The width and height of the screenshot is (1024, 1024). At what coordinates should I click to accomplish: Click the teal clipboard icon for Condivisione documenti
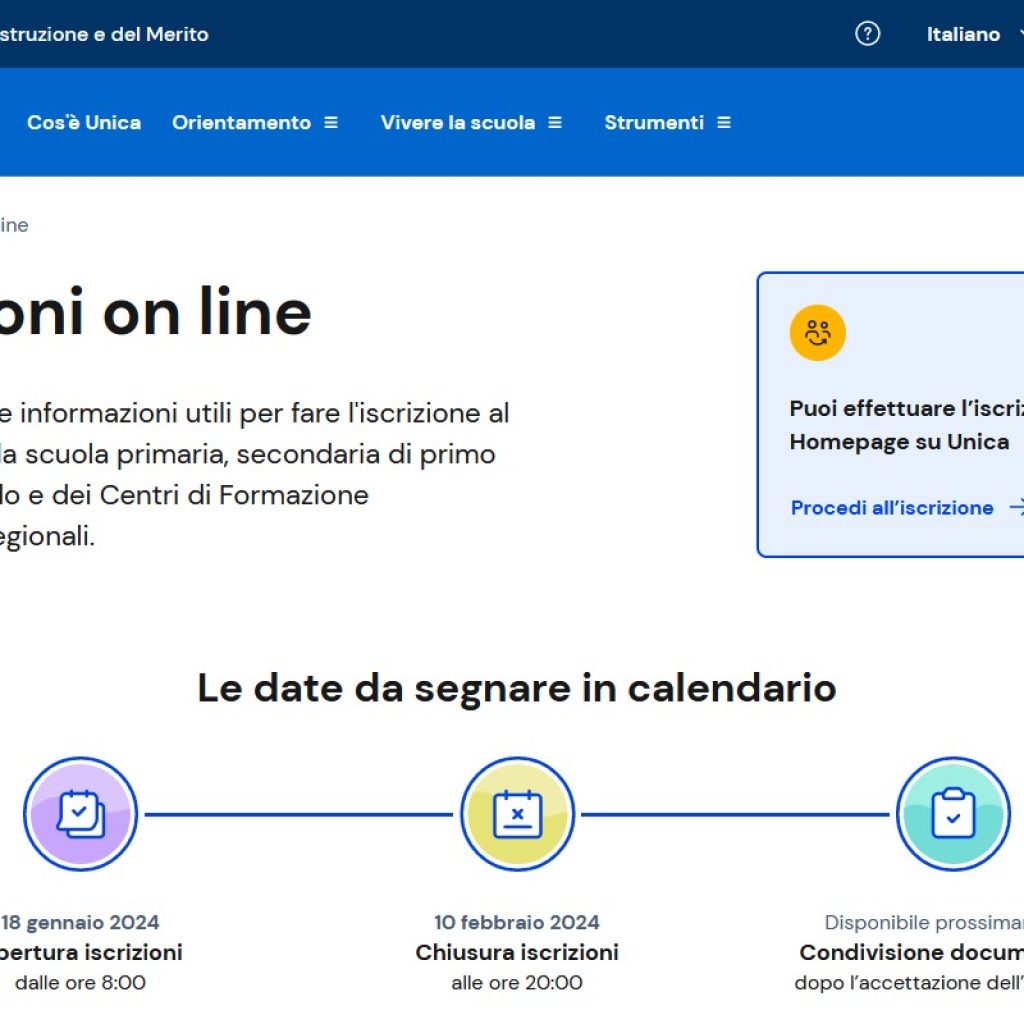(x=952, y=813)
